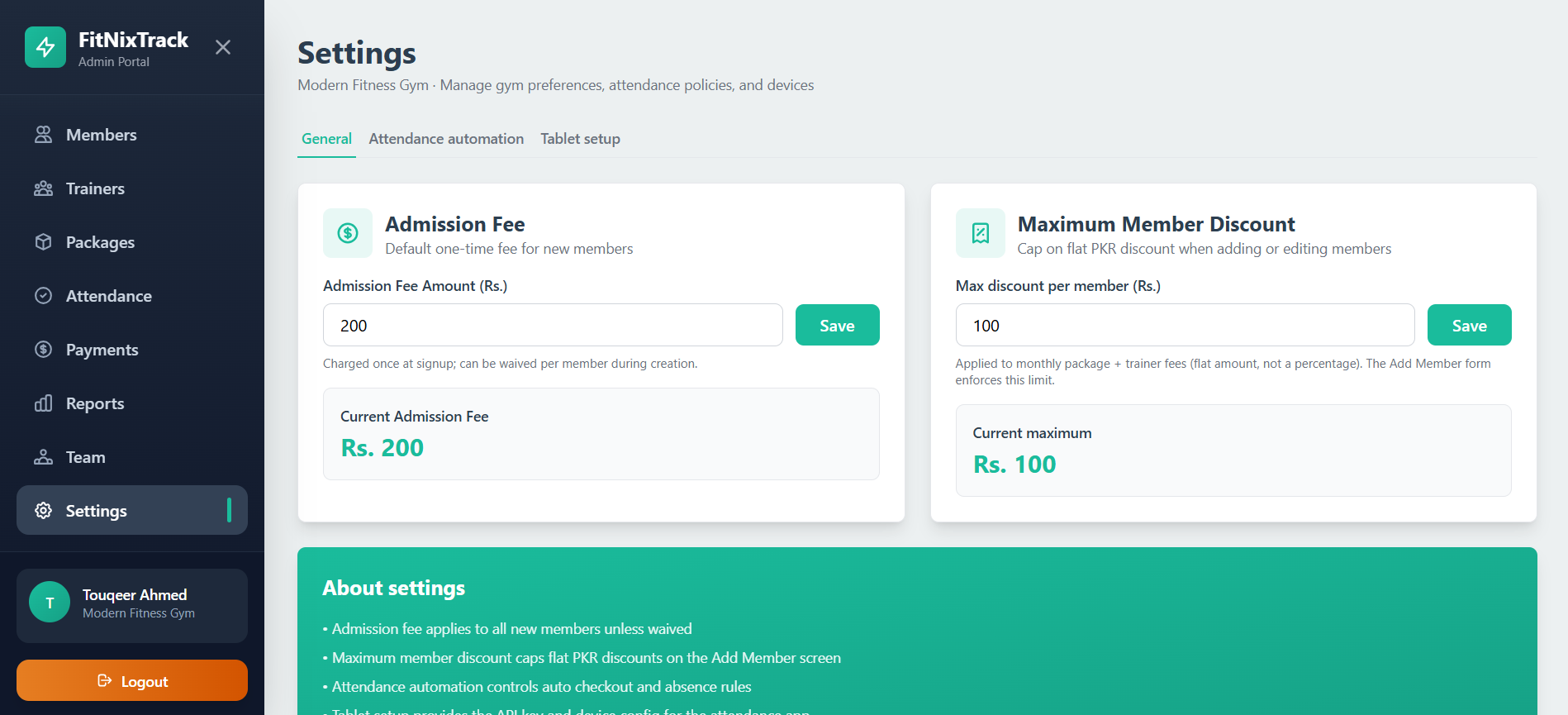The width and height of the screenshot is (1568, 715).
Task: Click the Packages box icon
Action: pos(44,242)
